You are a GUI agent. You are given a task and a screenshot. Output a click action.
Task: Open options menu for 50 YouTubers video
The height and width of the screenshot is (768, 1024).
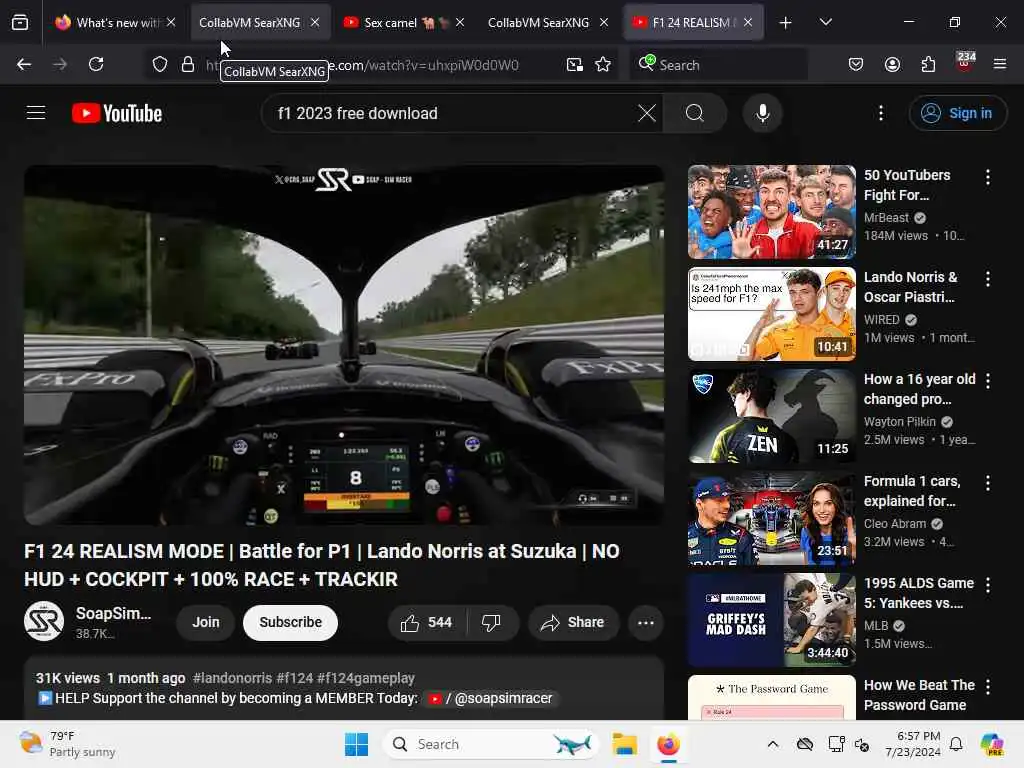click(x=987, y=176)
